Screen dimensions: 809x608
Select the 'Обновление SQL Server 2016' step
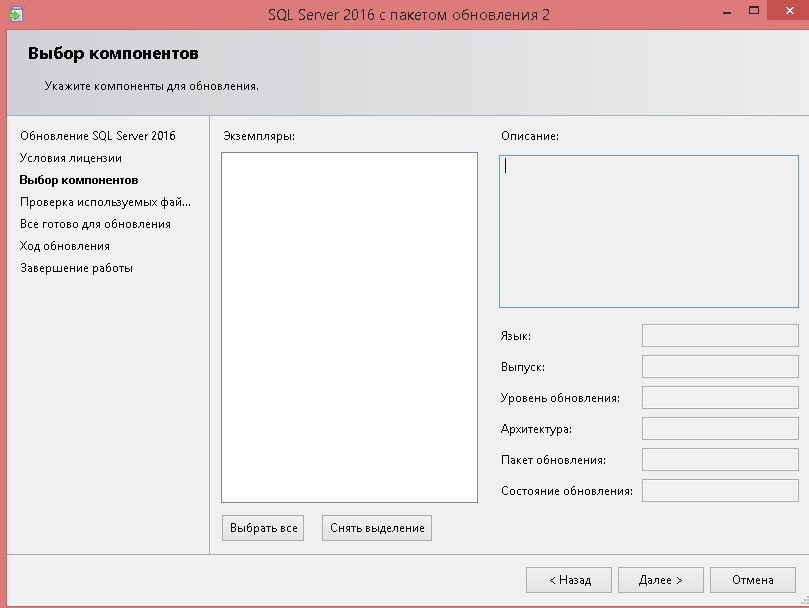tap(98, 136)
